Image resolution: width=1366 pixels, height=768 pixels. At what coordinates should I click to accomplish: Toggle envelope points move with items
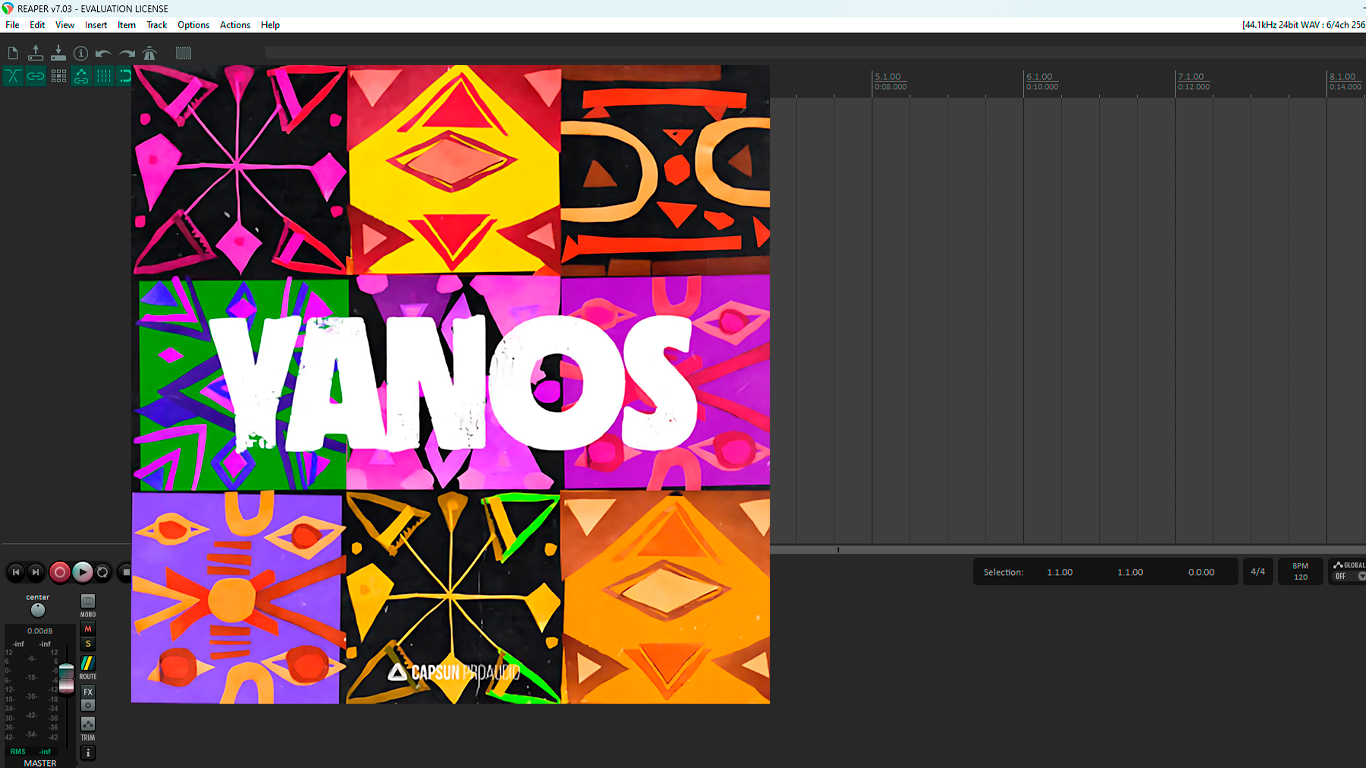click(81, 76)
